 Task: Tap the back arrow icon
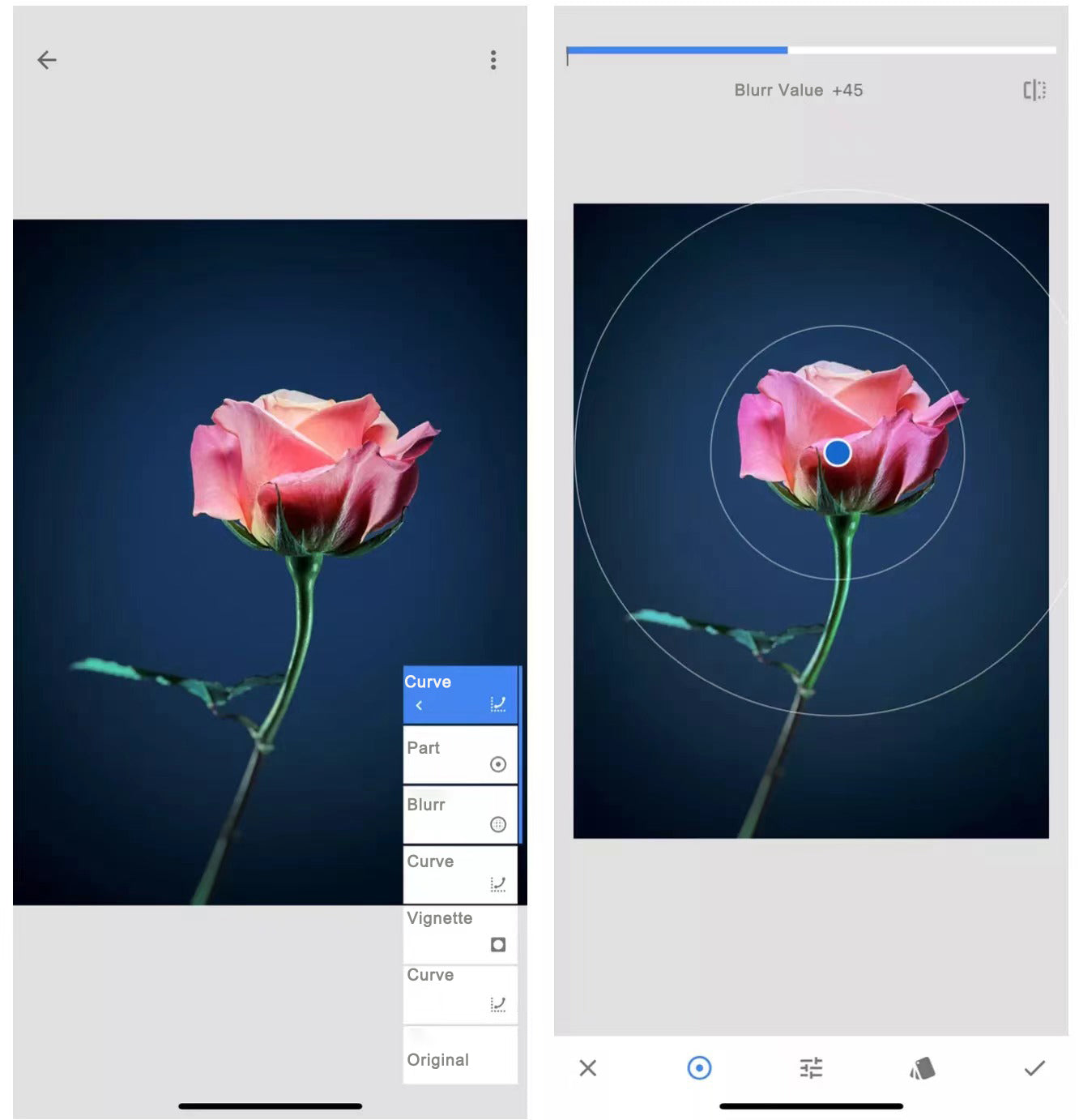click(x=47, y=60)
